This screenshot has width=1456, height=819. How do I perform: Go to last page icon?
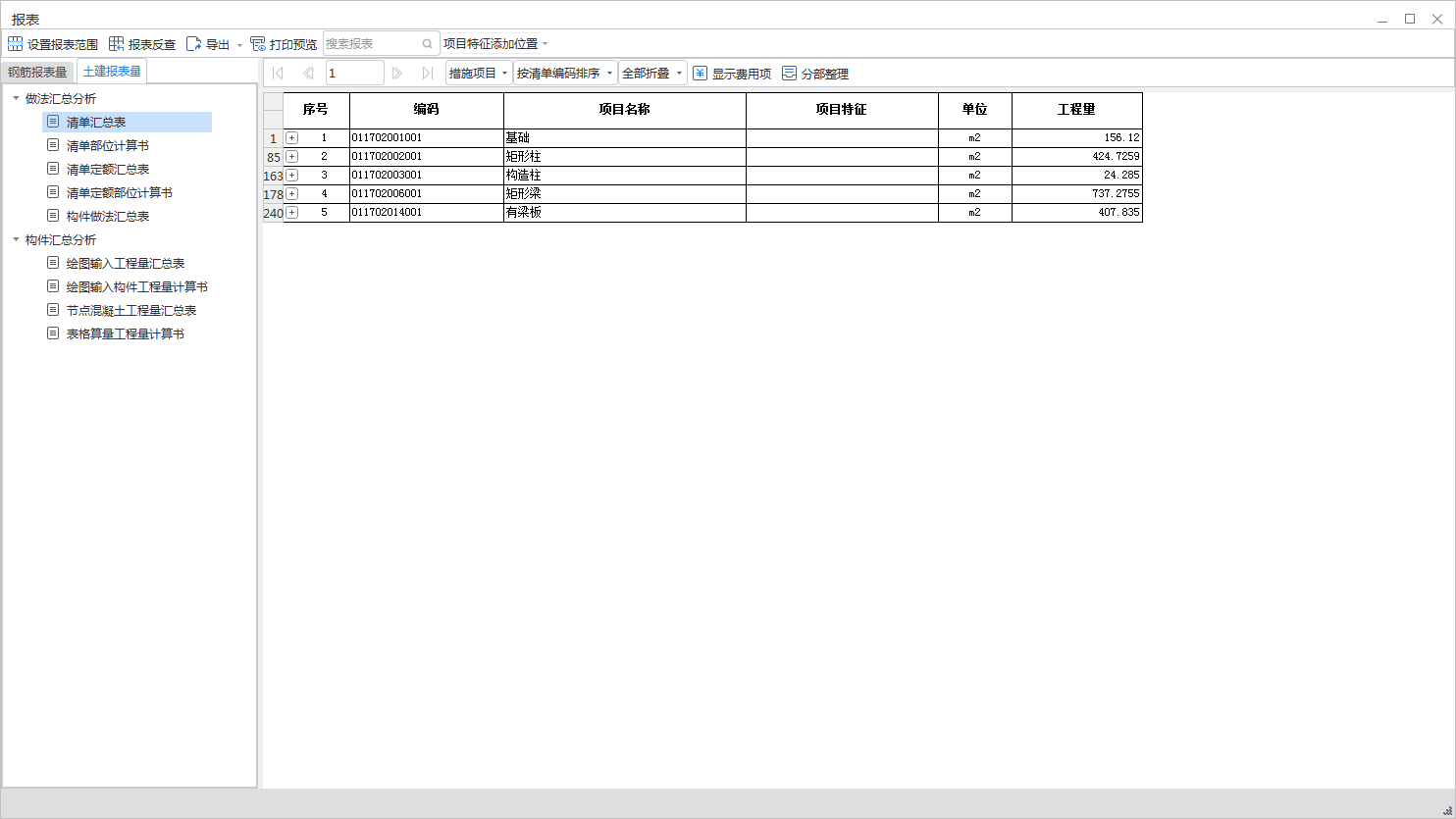tap(428, 73)
